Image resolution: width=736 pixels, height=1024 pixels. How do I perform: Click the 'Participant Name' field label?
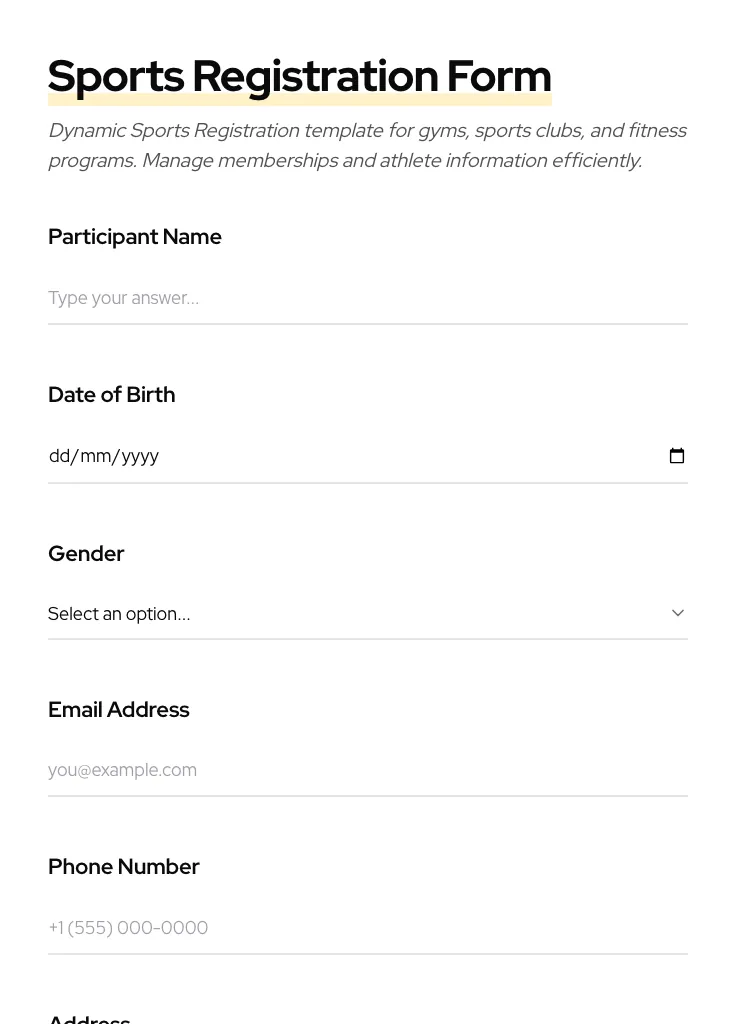pyautogui.click(x=135, y=237)
